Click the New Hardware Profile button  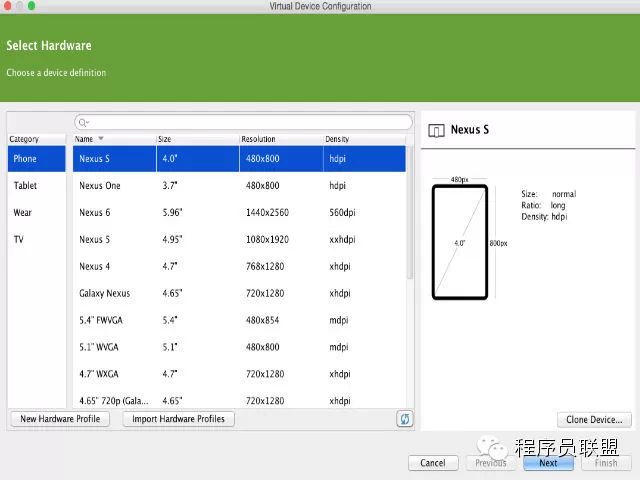(60, 419)
